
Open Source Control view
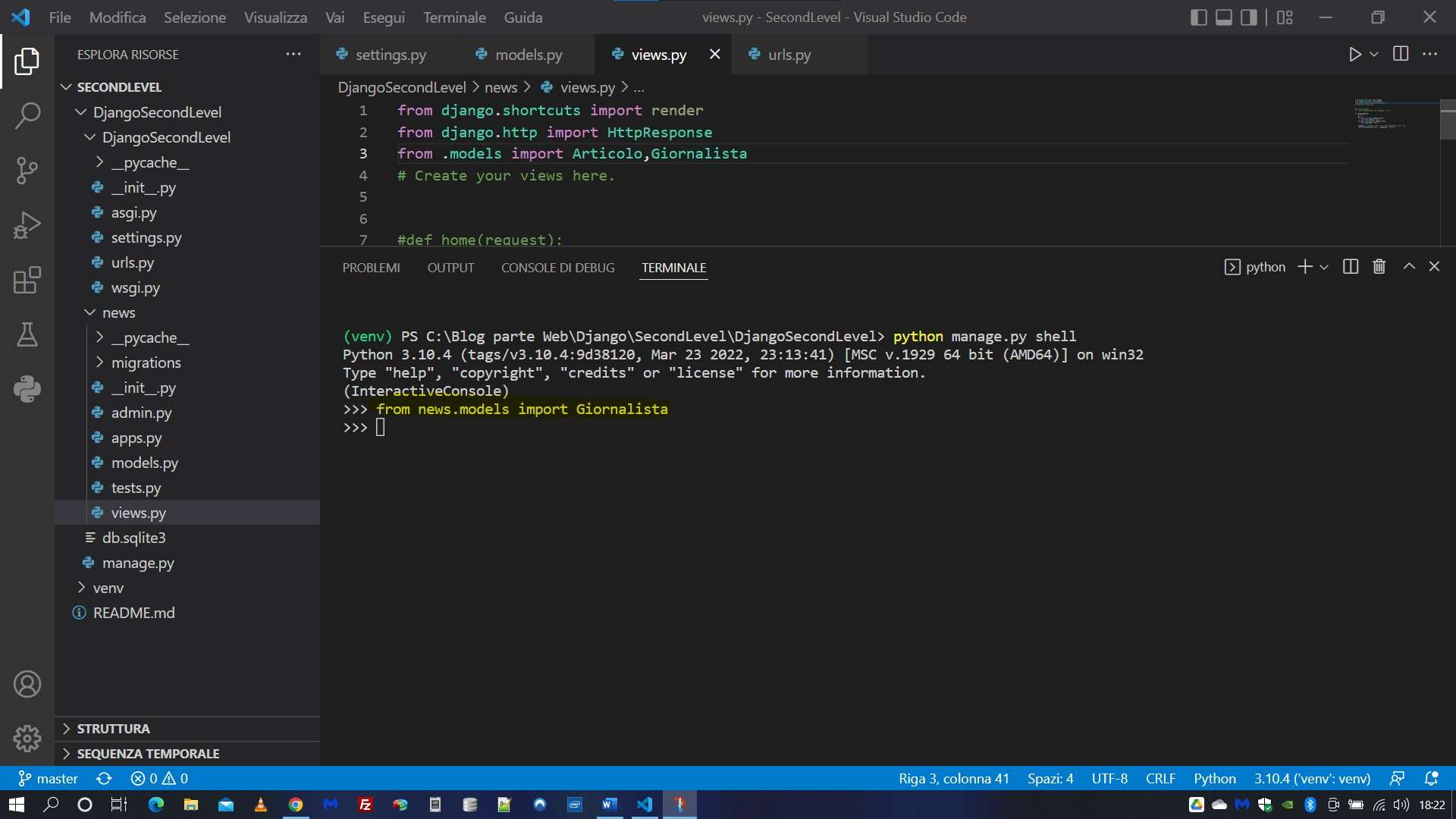point(27,171)
